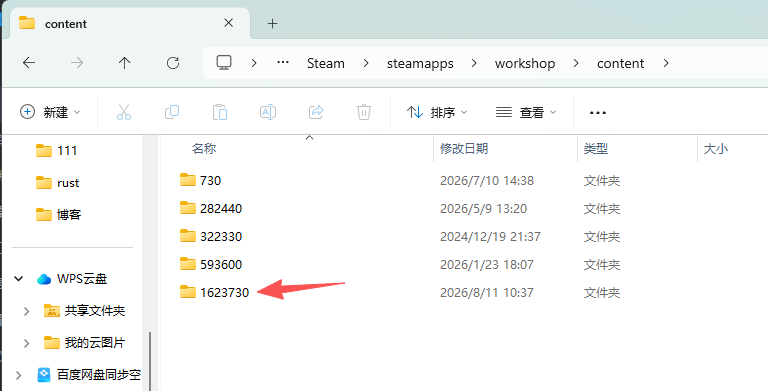Image resolution: width=768 pixels, height=391 pixels.
Task: Expand the 共享文件夹 tree node
Action: point(27,311)
